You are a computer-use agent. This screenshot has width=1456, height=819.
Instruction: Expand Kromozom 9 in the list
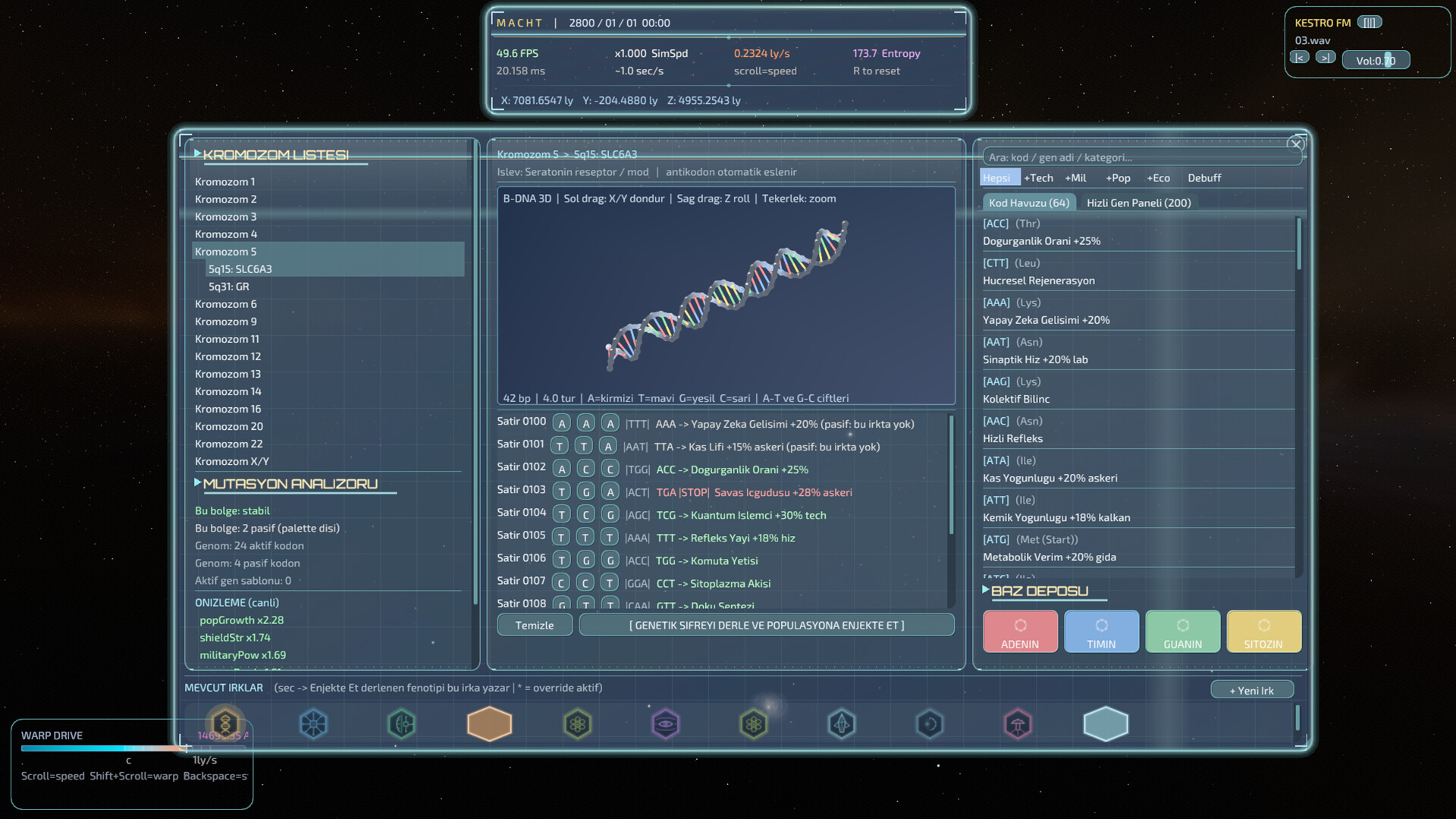(328, 322)
